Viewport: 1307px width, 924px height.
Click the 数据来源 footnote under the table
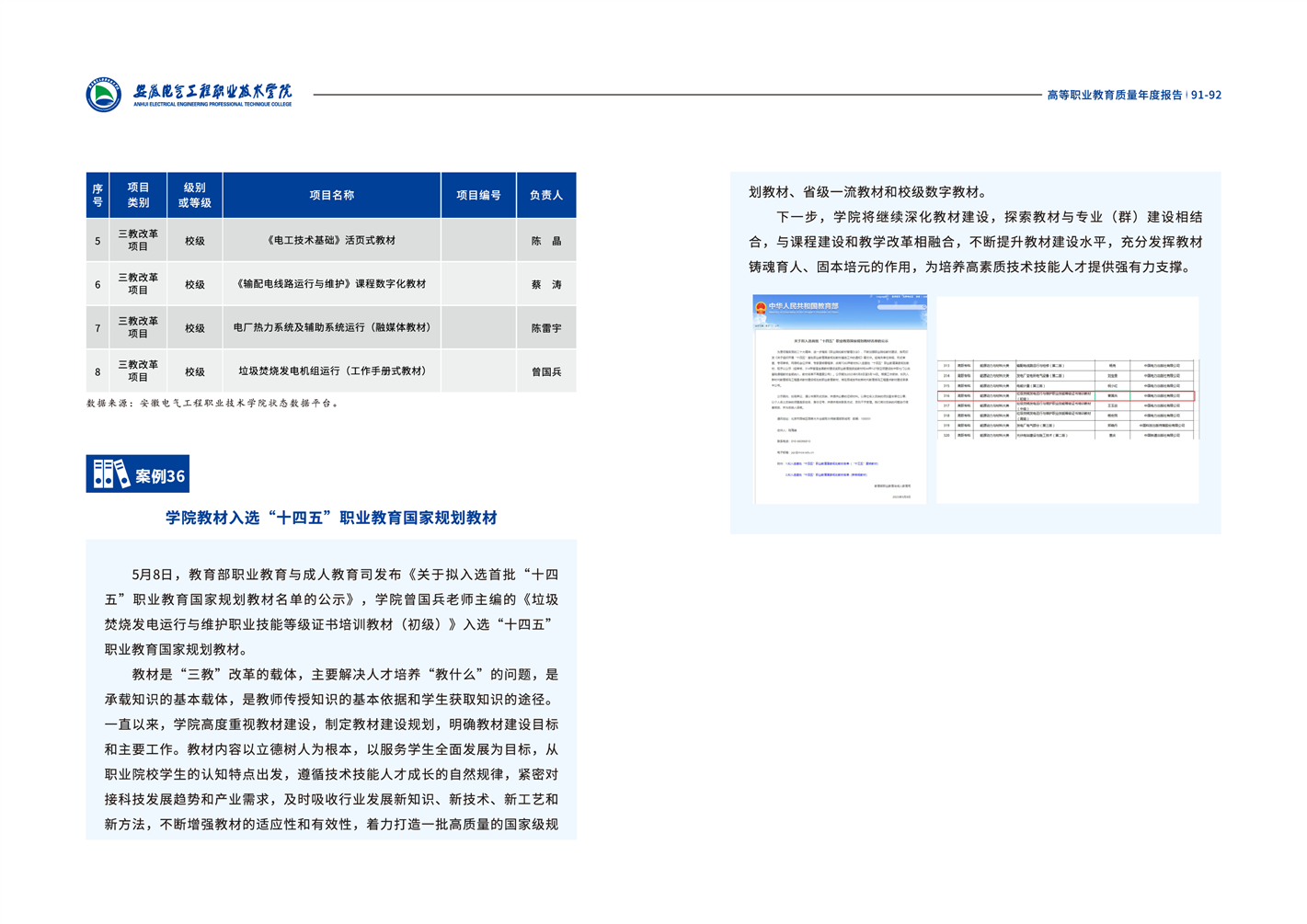(213, 403)
